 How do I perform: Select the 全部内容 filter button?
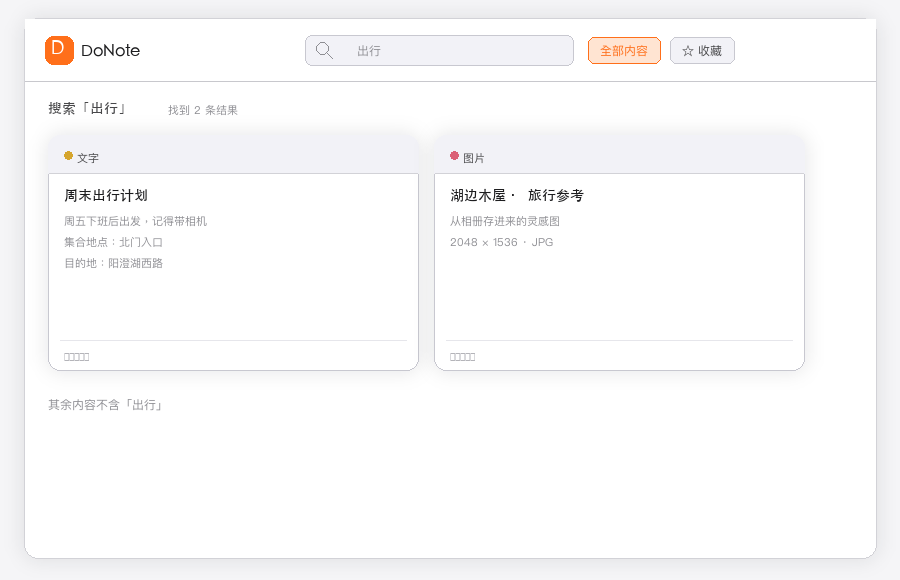pos(624,51)
